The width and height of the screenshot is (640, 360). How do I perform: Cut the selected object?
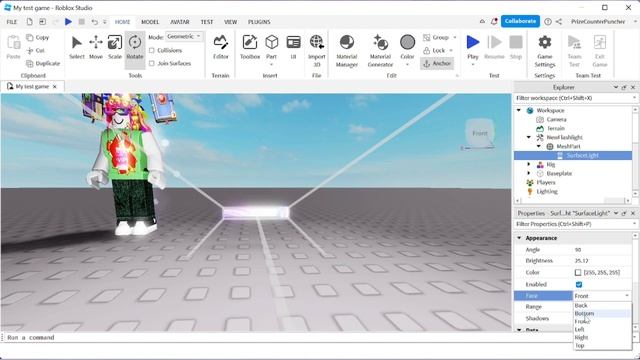click(36, 51)
